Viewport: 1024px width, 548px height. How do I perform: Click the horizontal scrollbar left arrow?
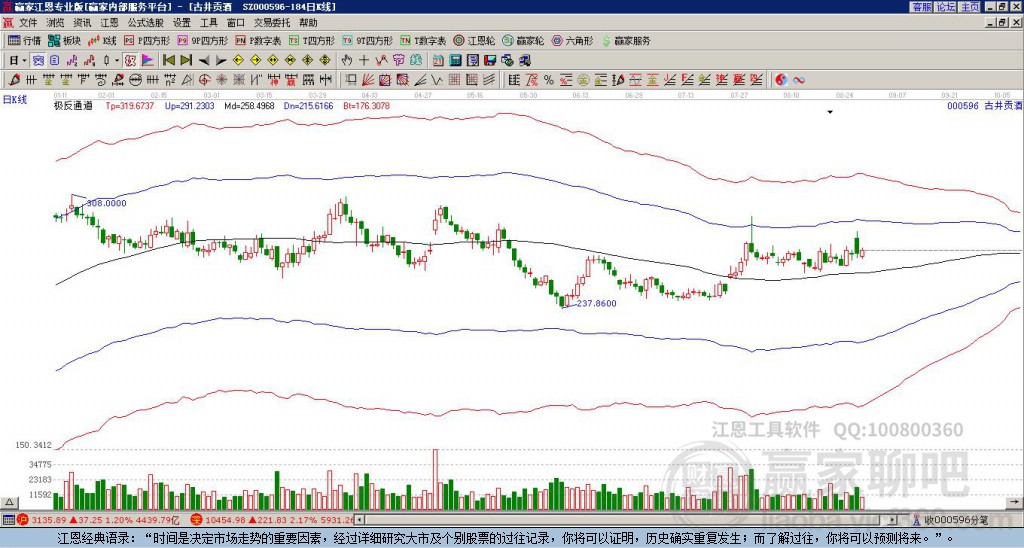pos(360,520)
